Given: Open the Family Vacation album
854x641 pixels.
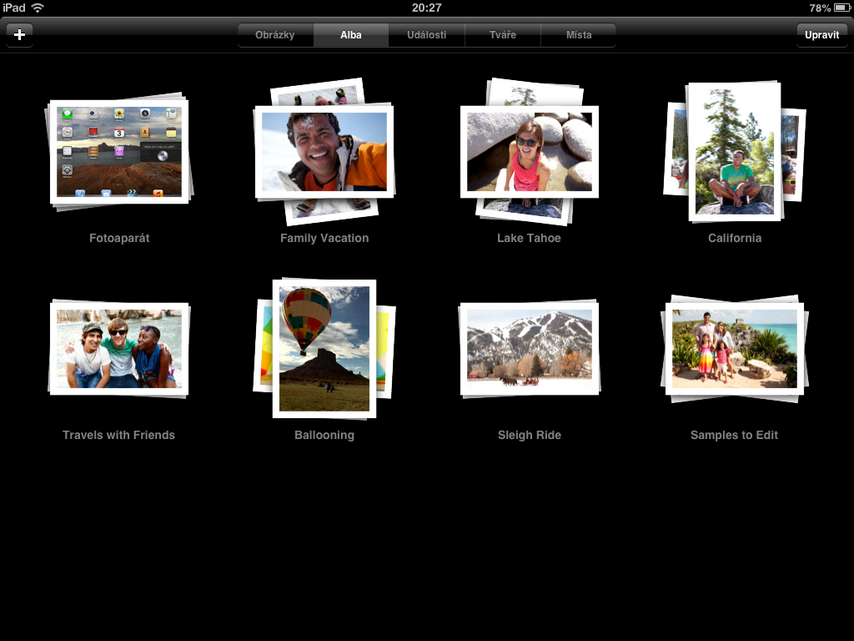Looking at the screenshot, I should pyautogui.click(x=324, y=150).
